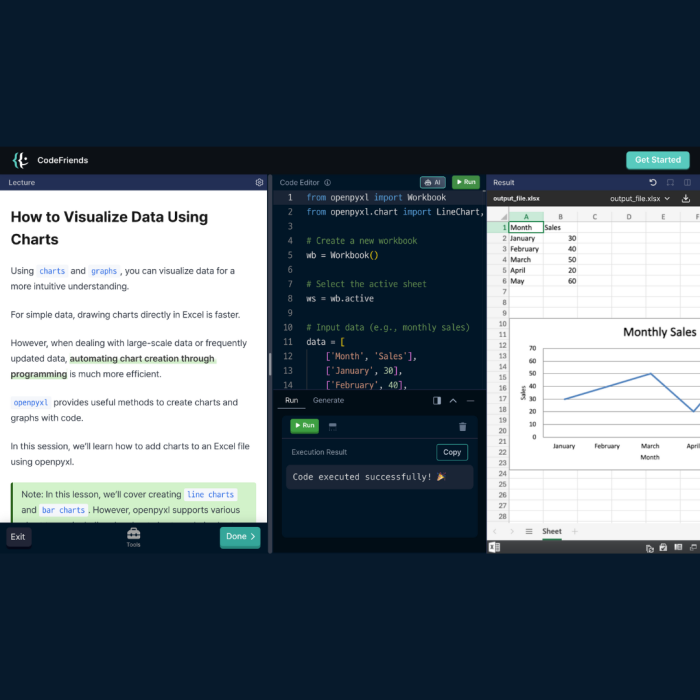Screen dimensions: 700x700
Task: Click the Get Started button
Action: click(658, 160)
